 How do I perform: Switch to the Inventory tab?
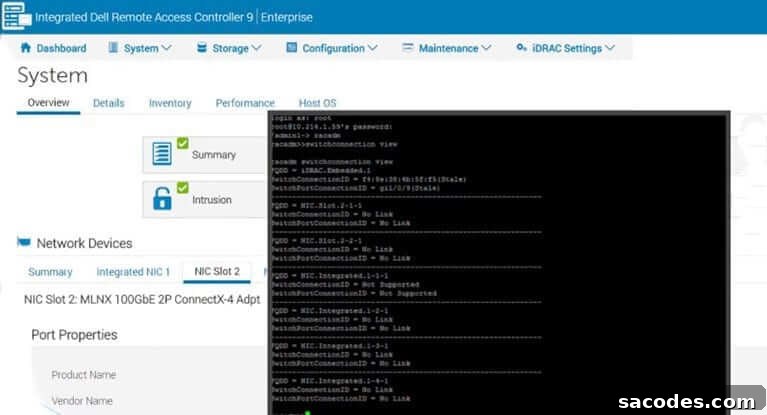pos(170,103)
